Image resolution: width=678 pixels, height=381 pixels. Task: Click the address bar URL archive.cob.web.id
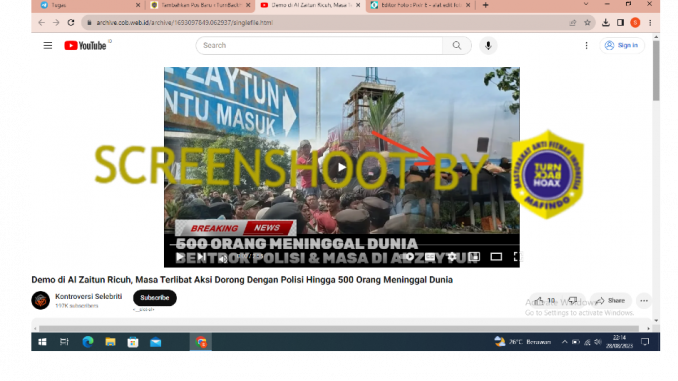(185, 22)
